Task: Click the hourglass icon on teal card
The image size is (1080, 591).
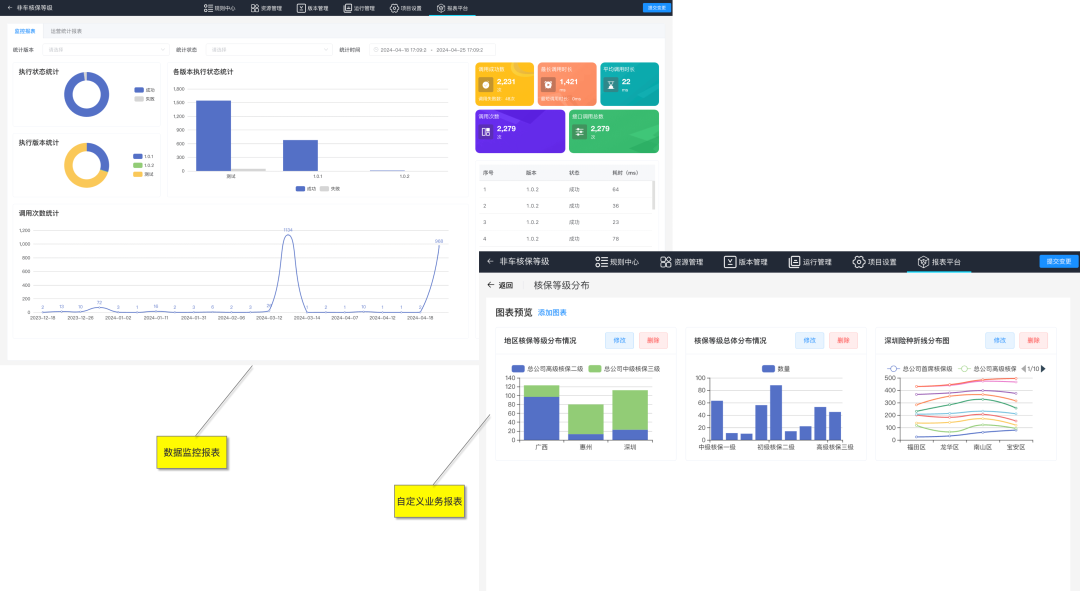Action: 611,84
